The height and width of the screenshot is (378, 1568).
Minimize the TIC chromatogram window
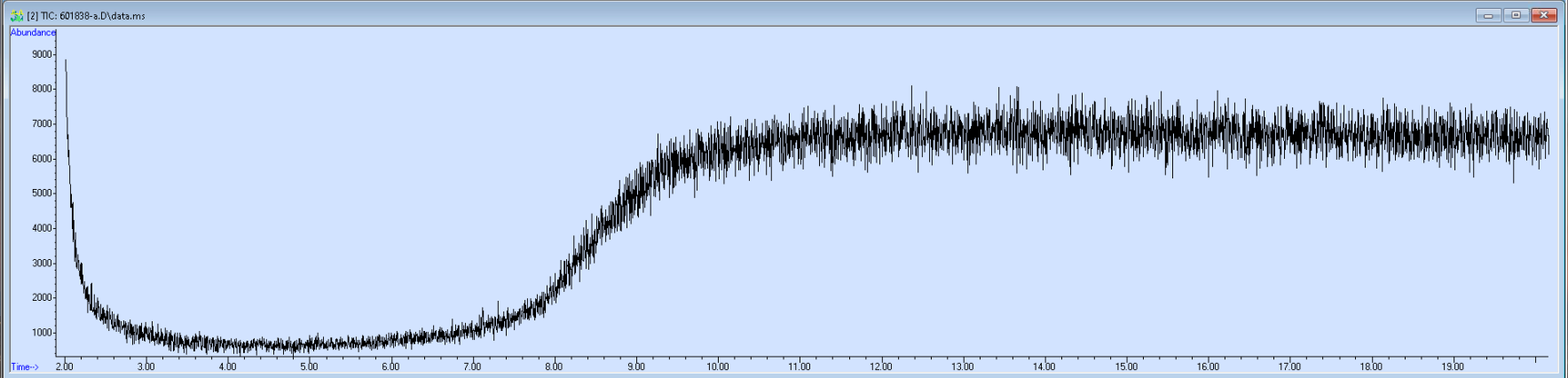[1488, 15]
